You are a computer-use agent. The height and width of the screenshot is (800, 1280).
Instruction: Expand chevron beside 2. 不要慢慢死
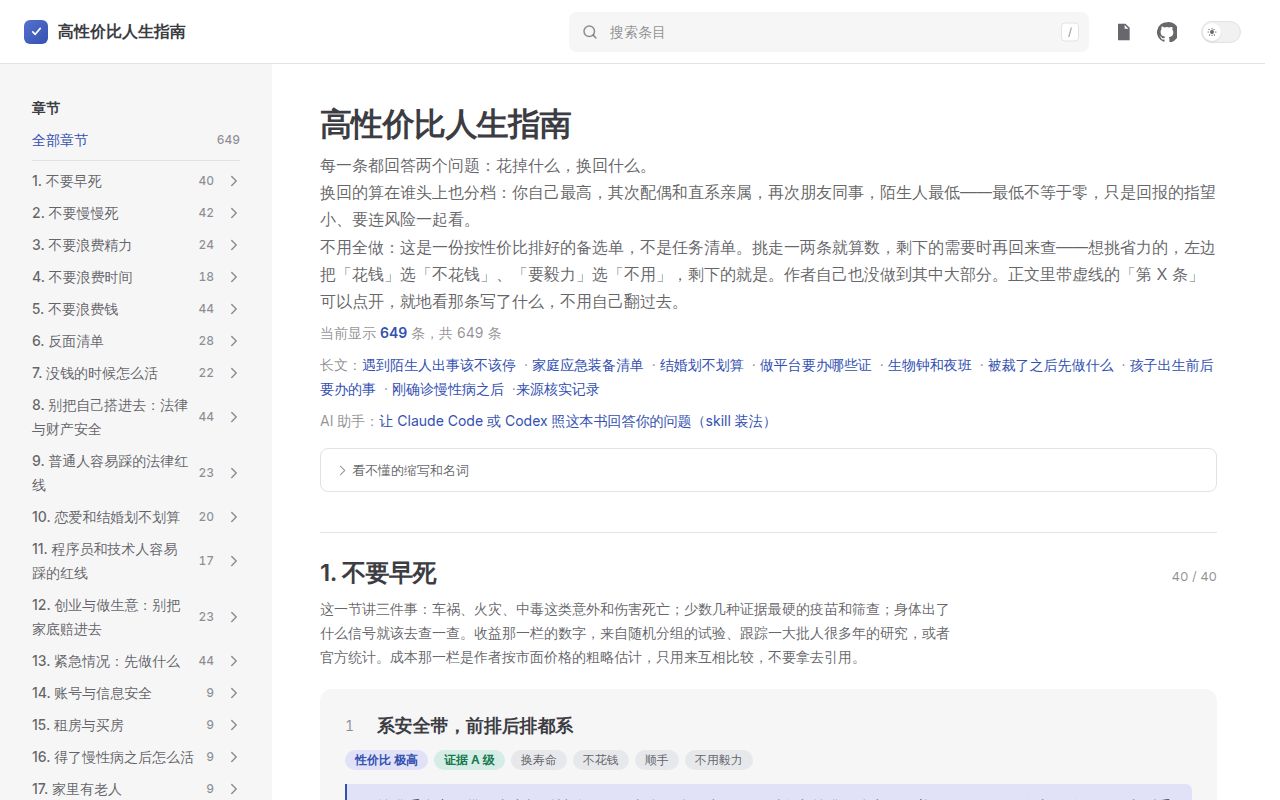233,213
